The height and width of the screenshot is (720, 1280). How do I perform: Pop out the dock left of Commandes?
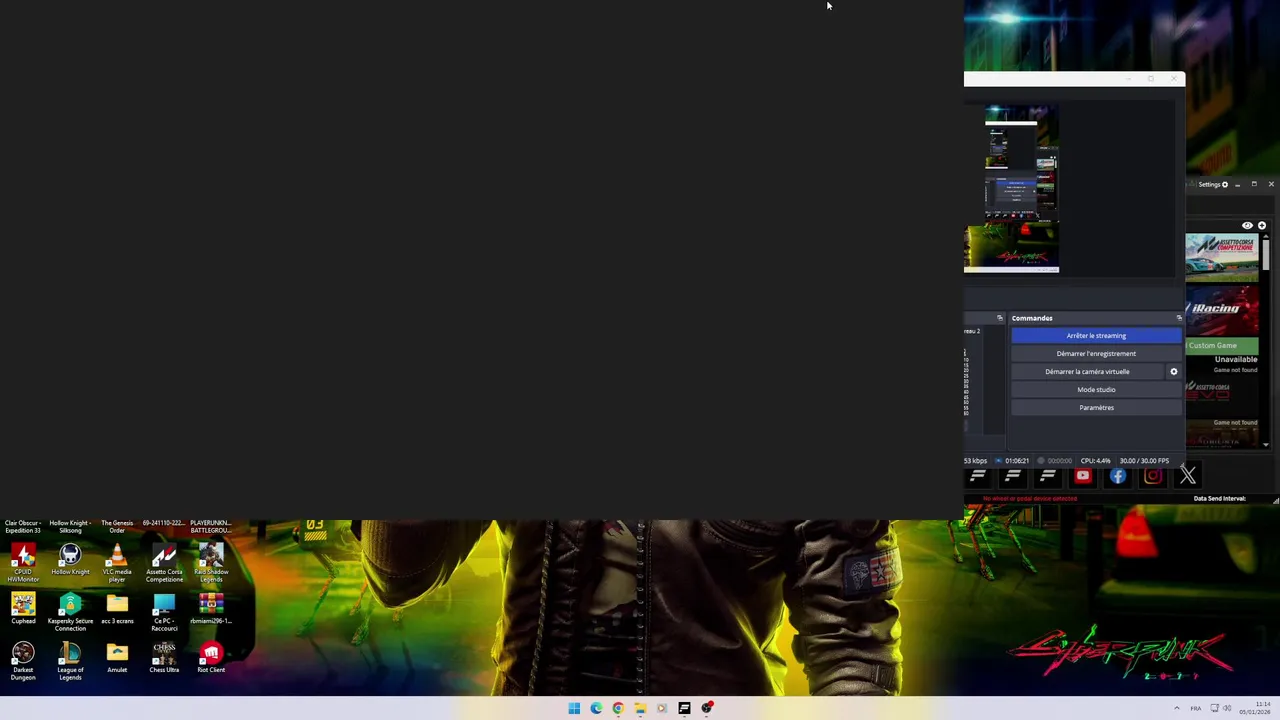click(x=999, y=318)
